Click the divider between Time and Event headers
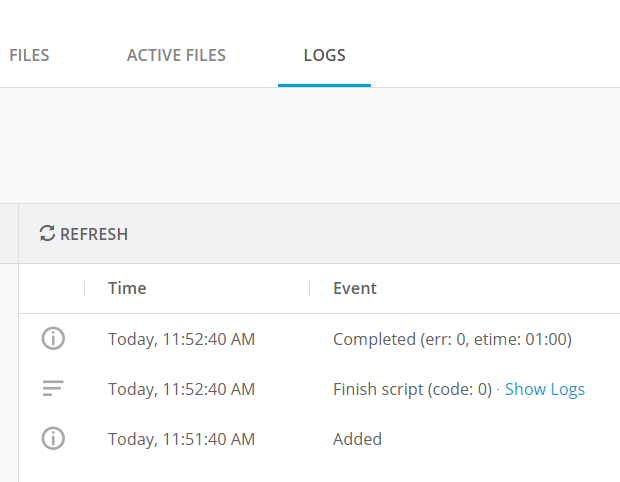Screen dimensions: 620x482 [310, 288]
